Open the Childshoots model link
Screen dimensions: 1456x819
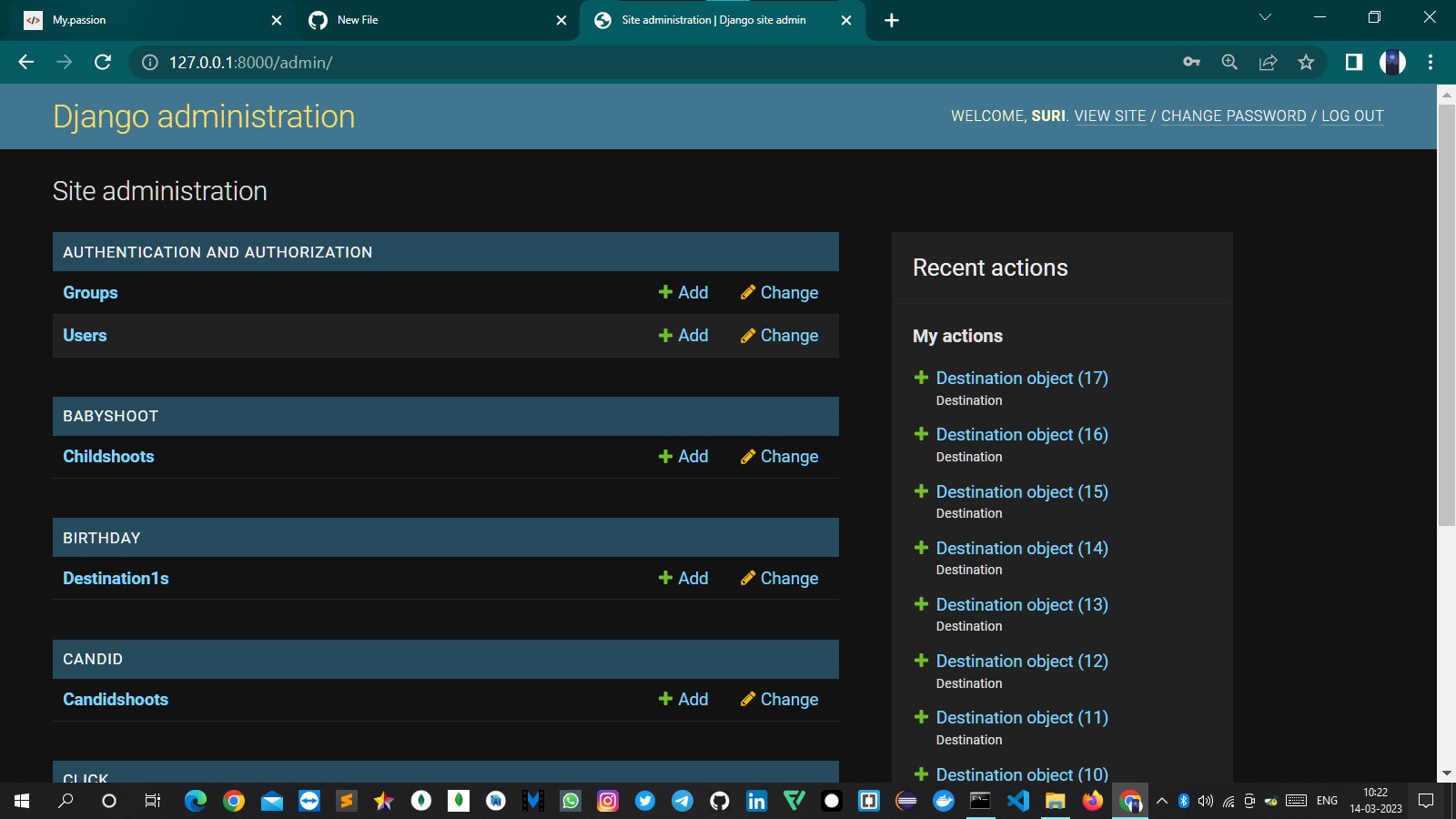click(x=108, y=456)
